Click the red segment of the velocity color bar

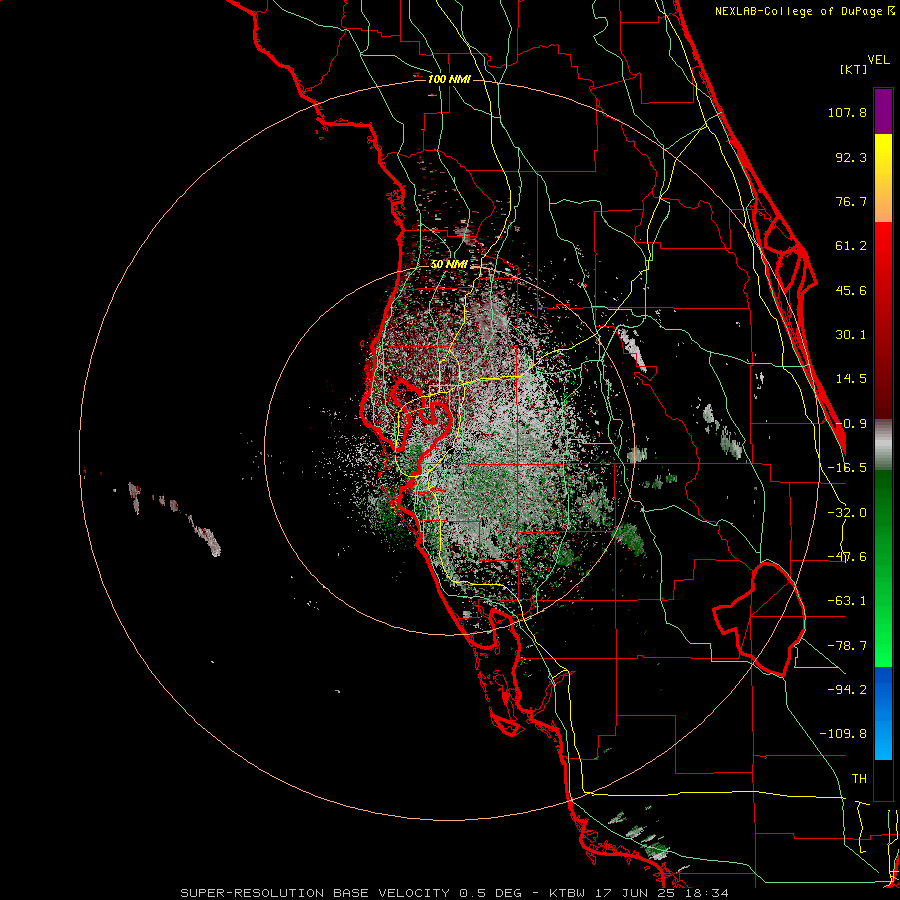883,320
